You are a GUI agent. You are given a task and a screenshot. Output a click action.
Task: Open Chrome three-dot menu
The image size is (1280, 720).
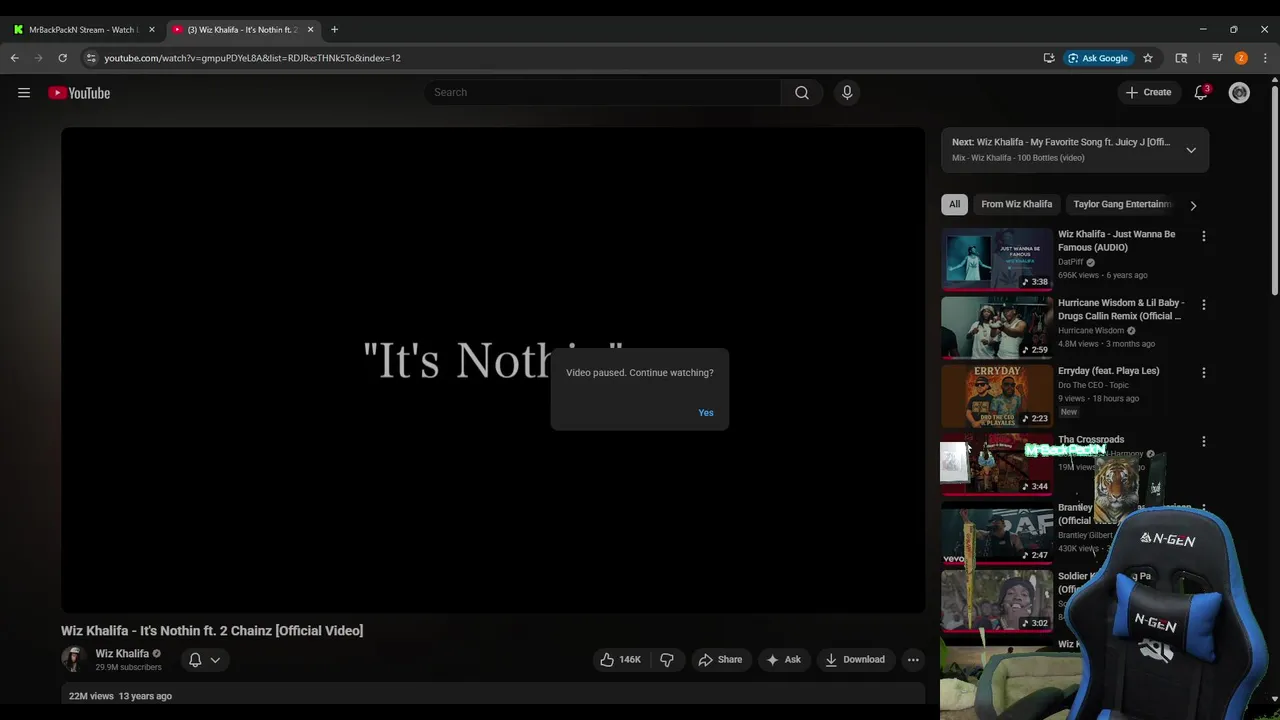1265,58
